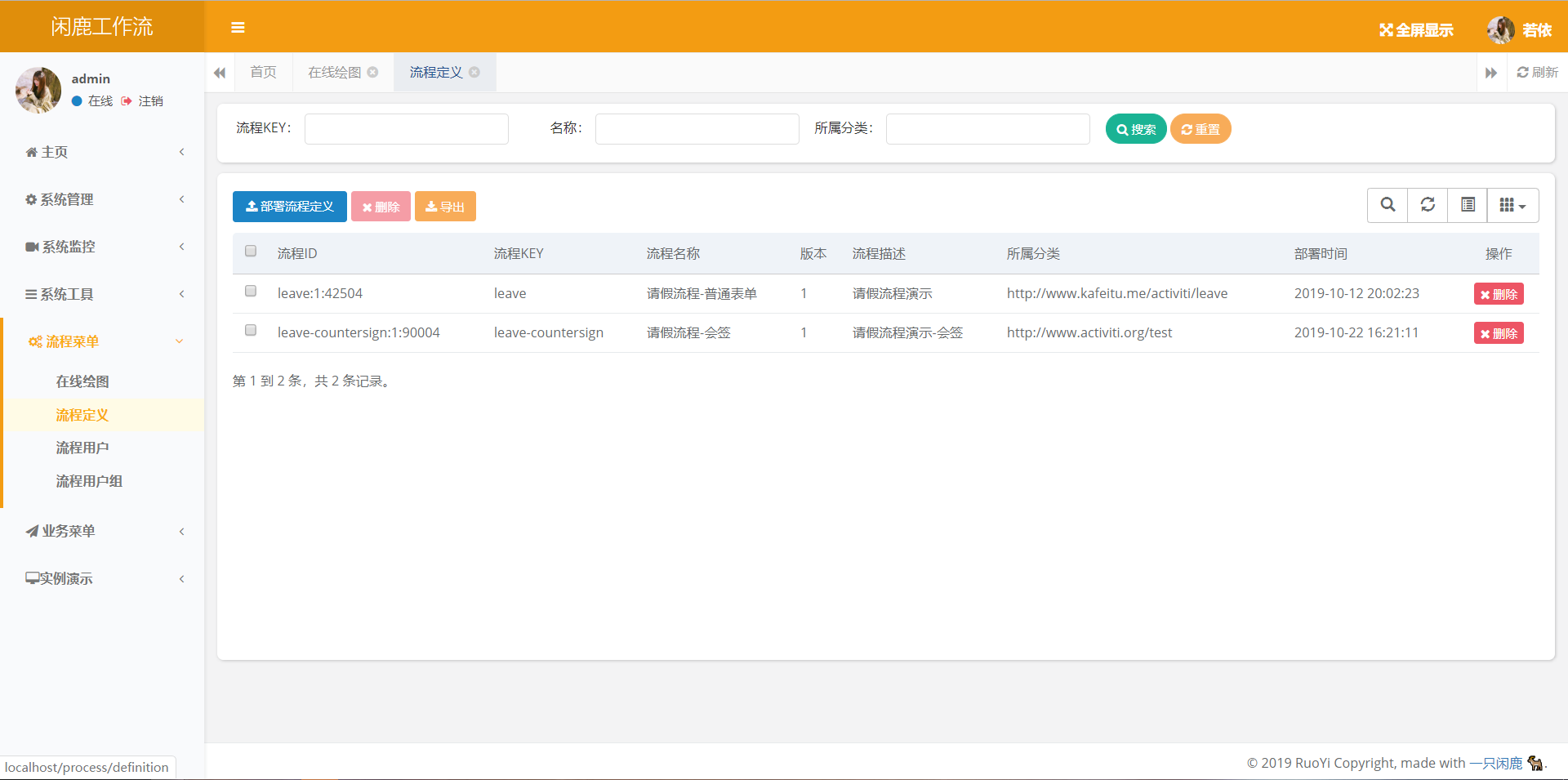This screenshot has width=1568, height=780.
Task: Click the 刷新 refresh tab button
Action: (x=1538, y=73)
